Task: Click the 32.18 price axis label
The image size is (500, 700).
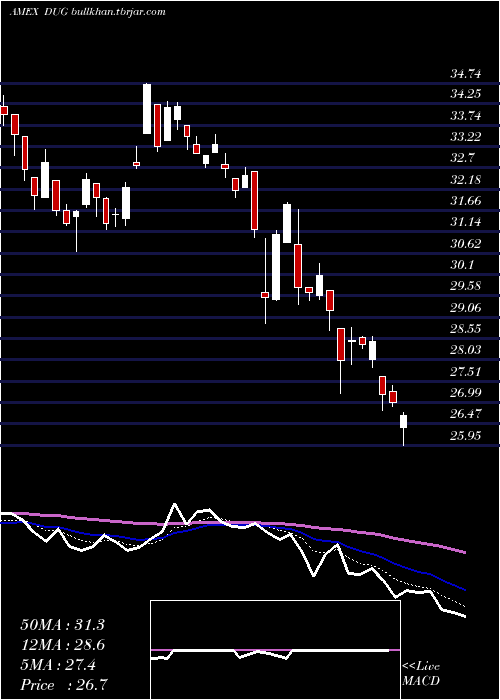Action: pos(465,180)
